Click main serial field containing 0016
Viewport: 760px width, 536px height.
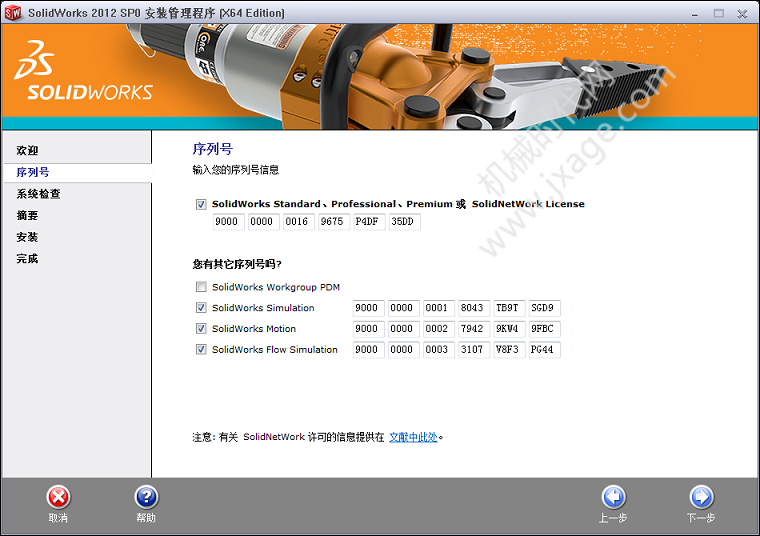[299, 221]
